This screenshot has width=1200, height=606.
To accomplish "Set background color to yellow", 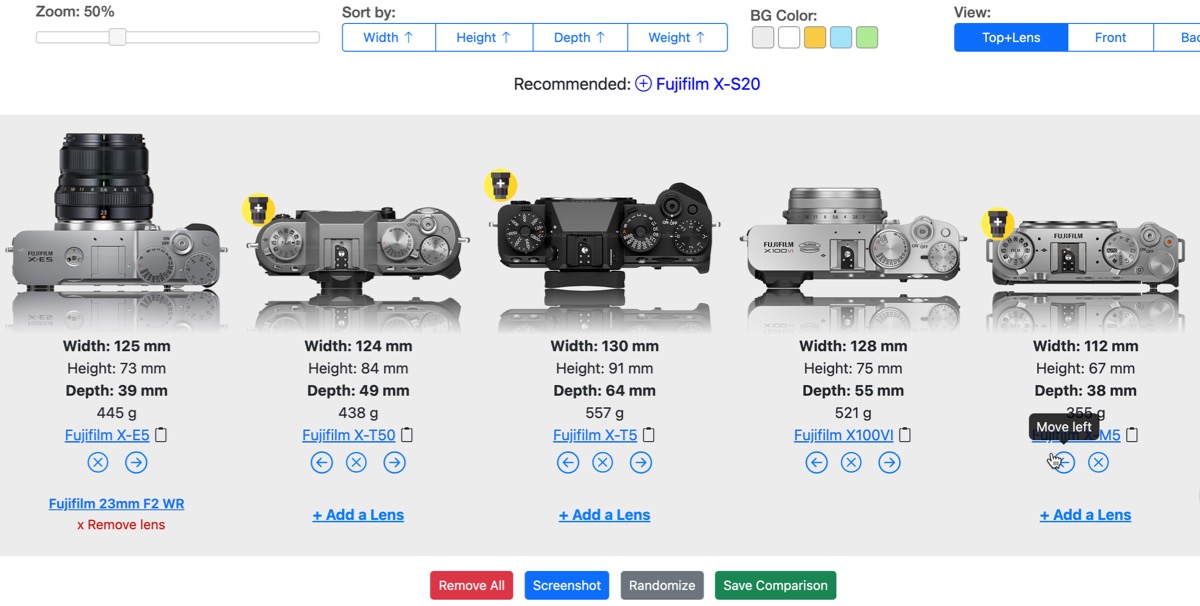I will (815, 38).
